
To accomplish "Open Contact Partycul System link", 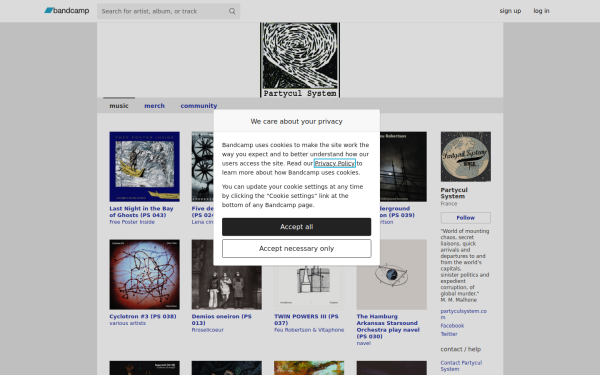I will [461, 366].
